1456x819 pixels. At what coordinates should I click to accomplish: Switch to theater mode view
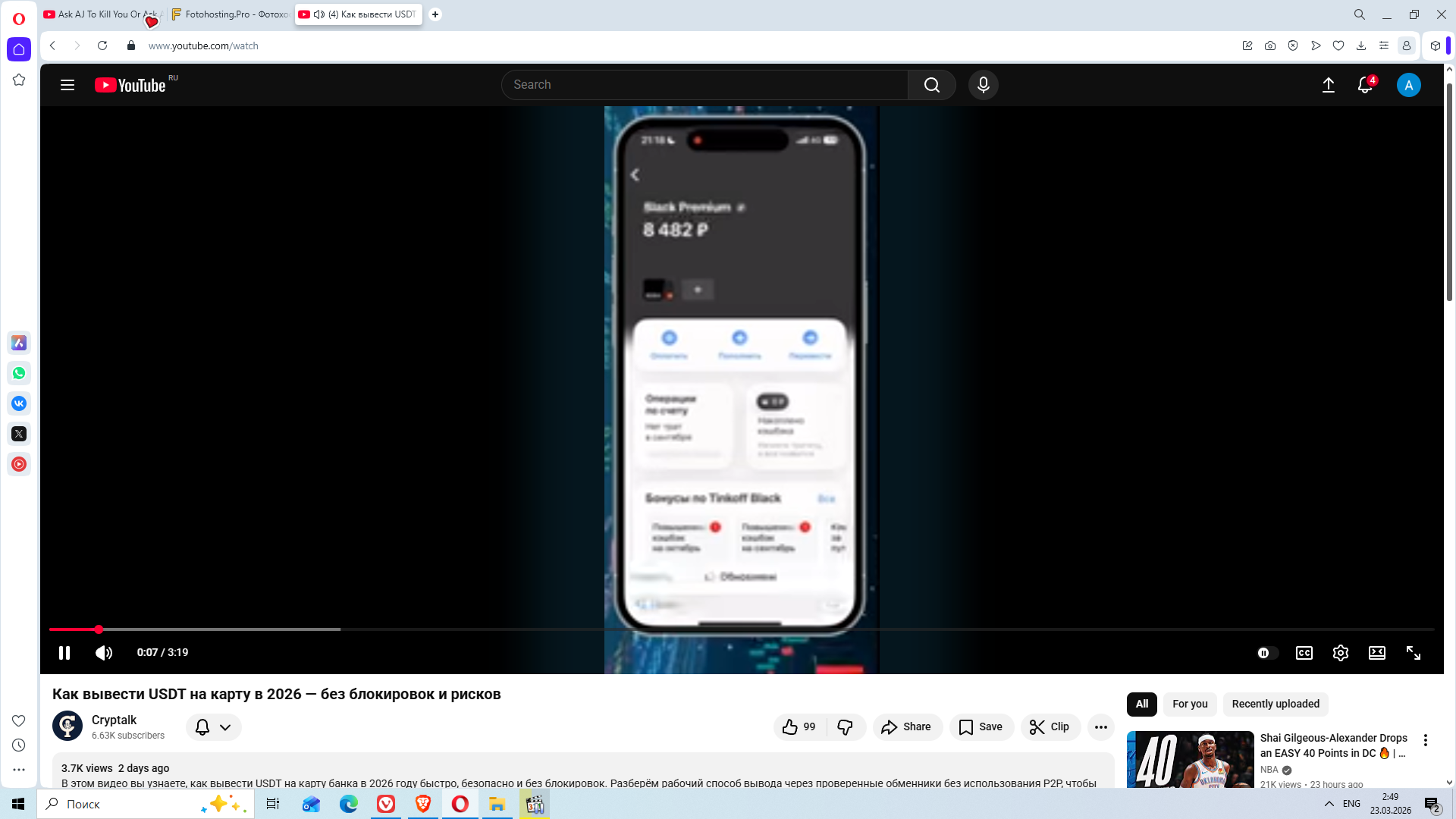coord(1376,653)
